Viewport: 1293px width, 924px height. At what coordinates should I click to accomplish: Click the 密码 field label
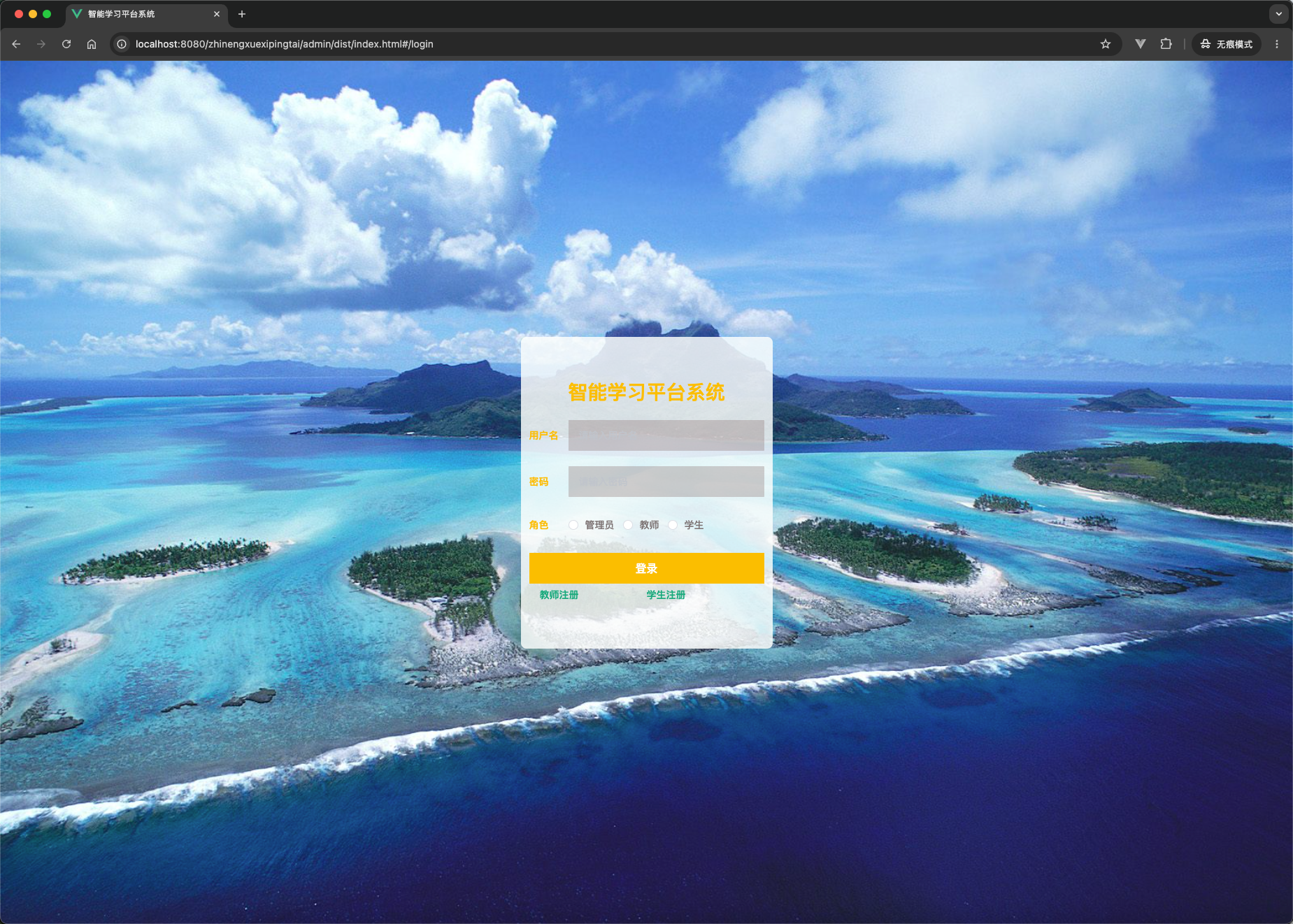click(x=538, y=482)
